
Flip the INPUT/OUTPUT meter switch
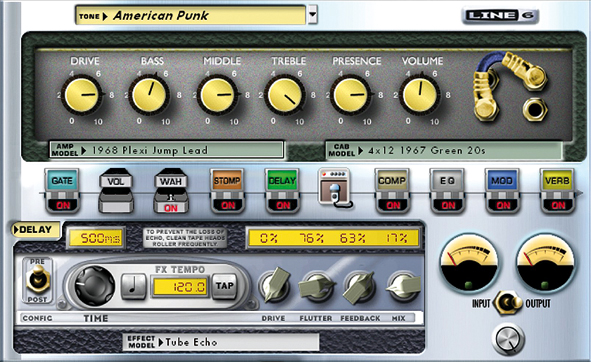pyautogui.click(x=508, y=303)
